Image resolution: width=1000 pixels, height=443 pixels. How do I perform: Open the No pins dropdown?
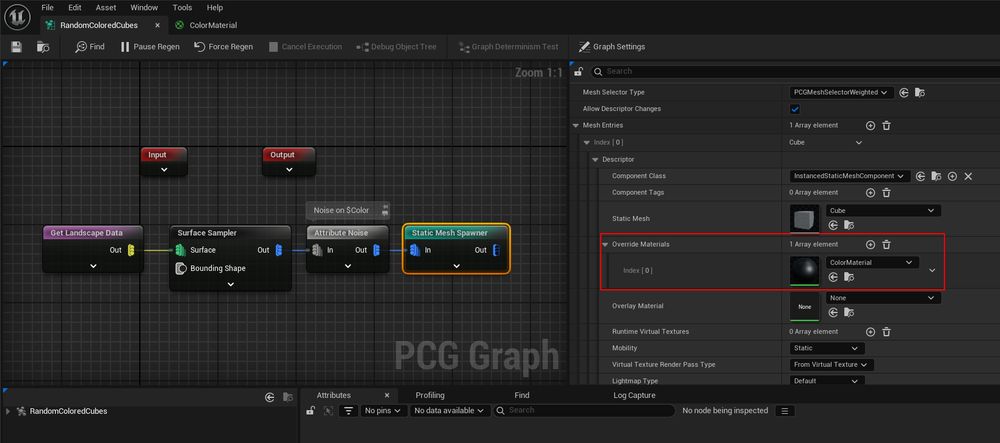tap(383, 410)
